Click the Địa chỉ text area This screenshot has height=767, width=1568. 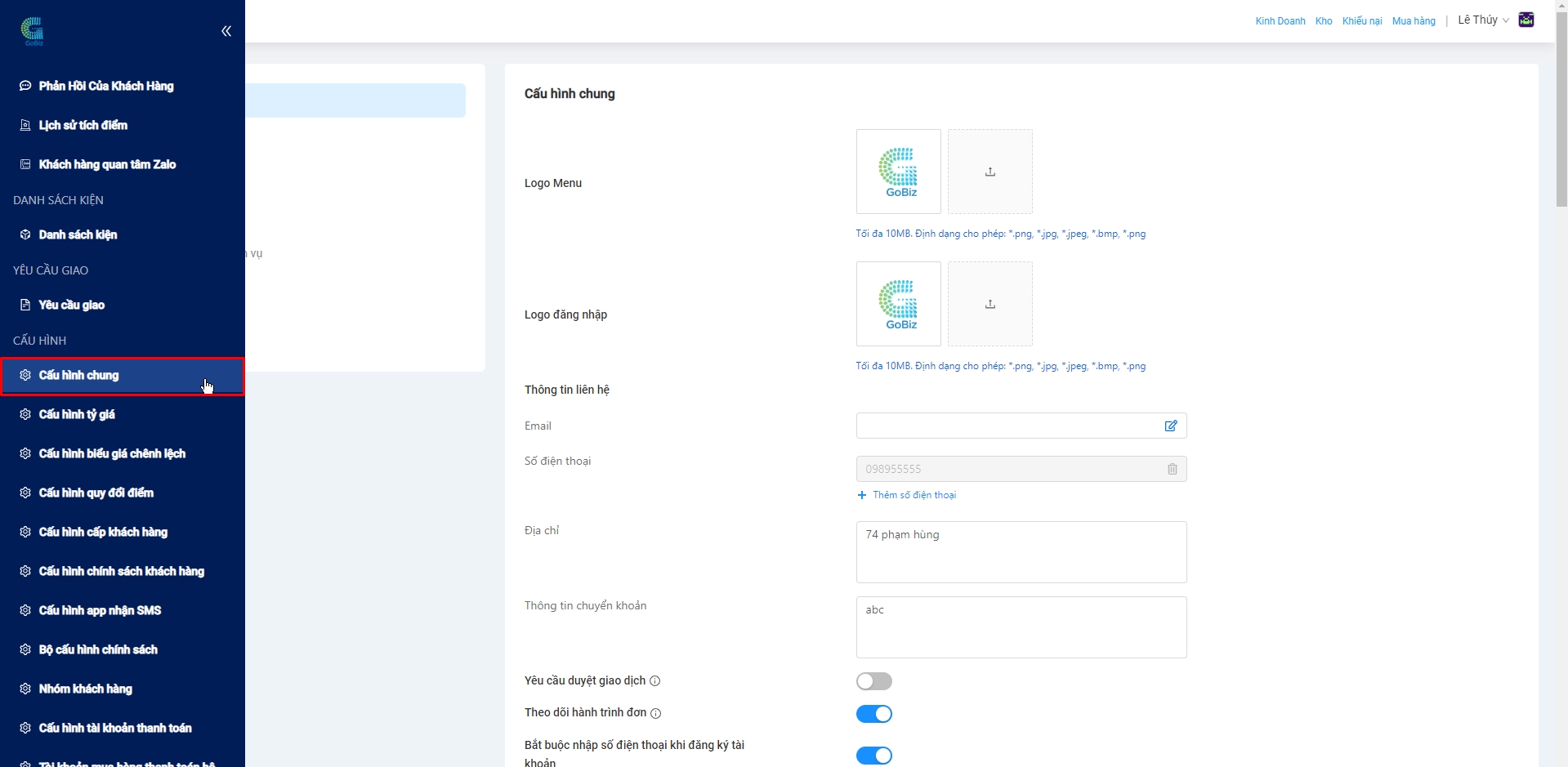coord(1021,552)
